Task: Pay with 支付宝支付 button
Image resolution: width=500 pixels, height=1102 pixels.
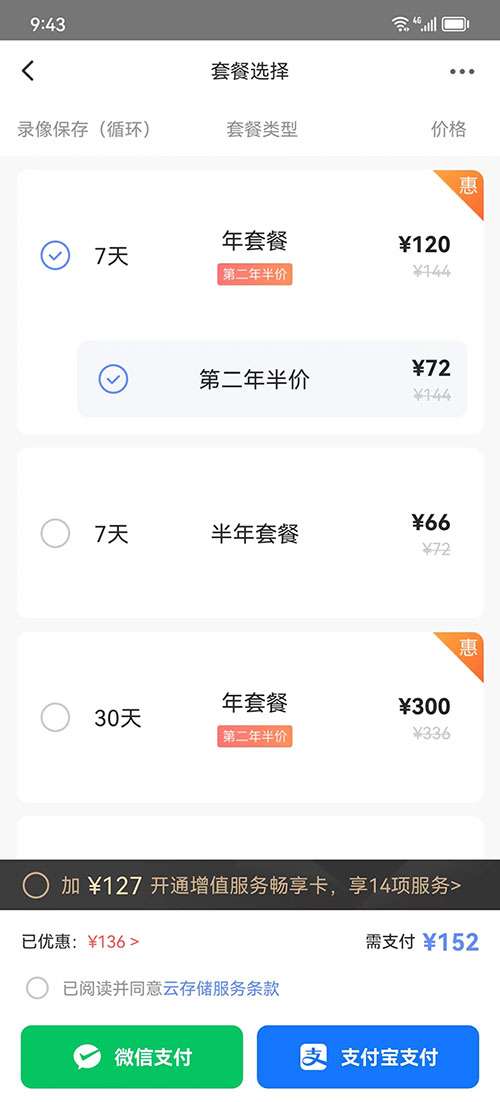Action: (368, 1056)
